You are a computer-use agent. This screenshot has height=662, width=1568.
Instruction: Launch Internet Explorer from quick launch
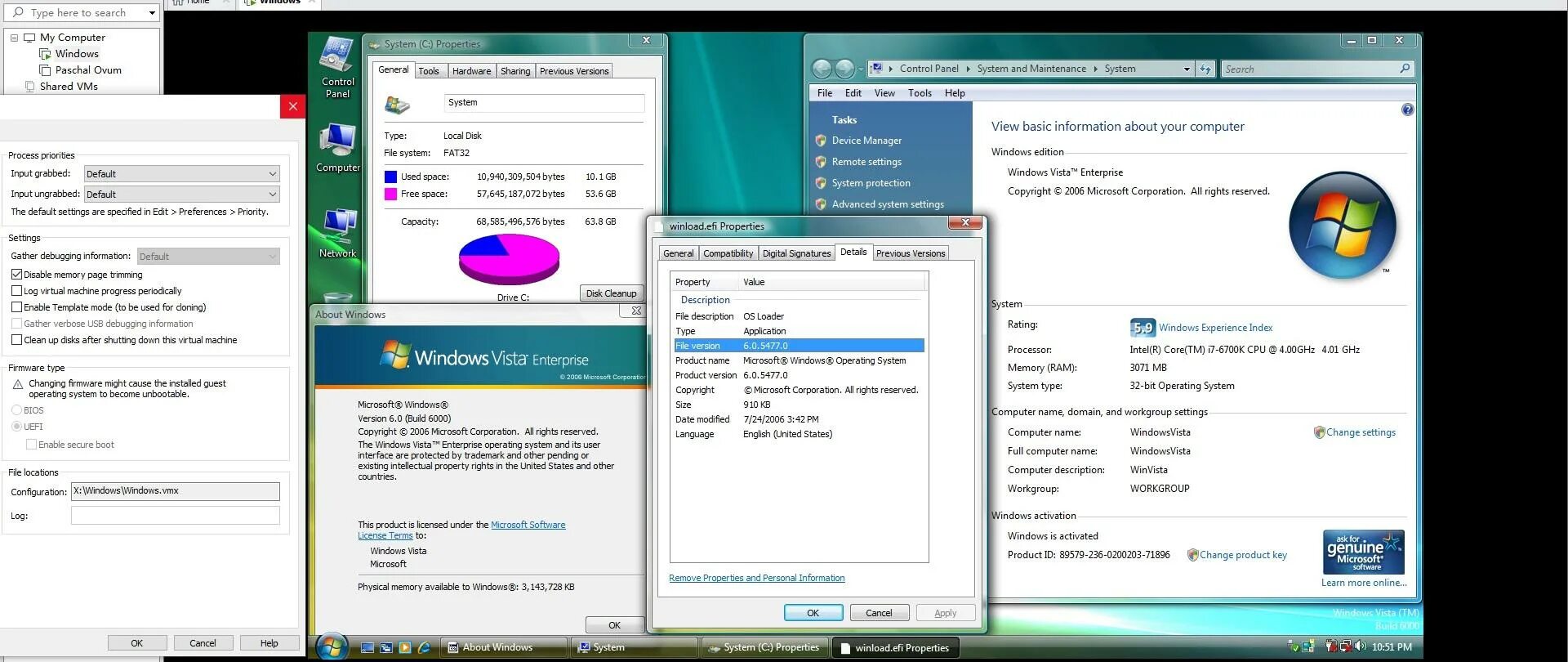click(x=424, y=647)
